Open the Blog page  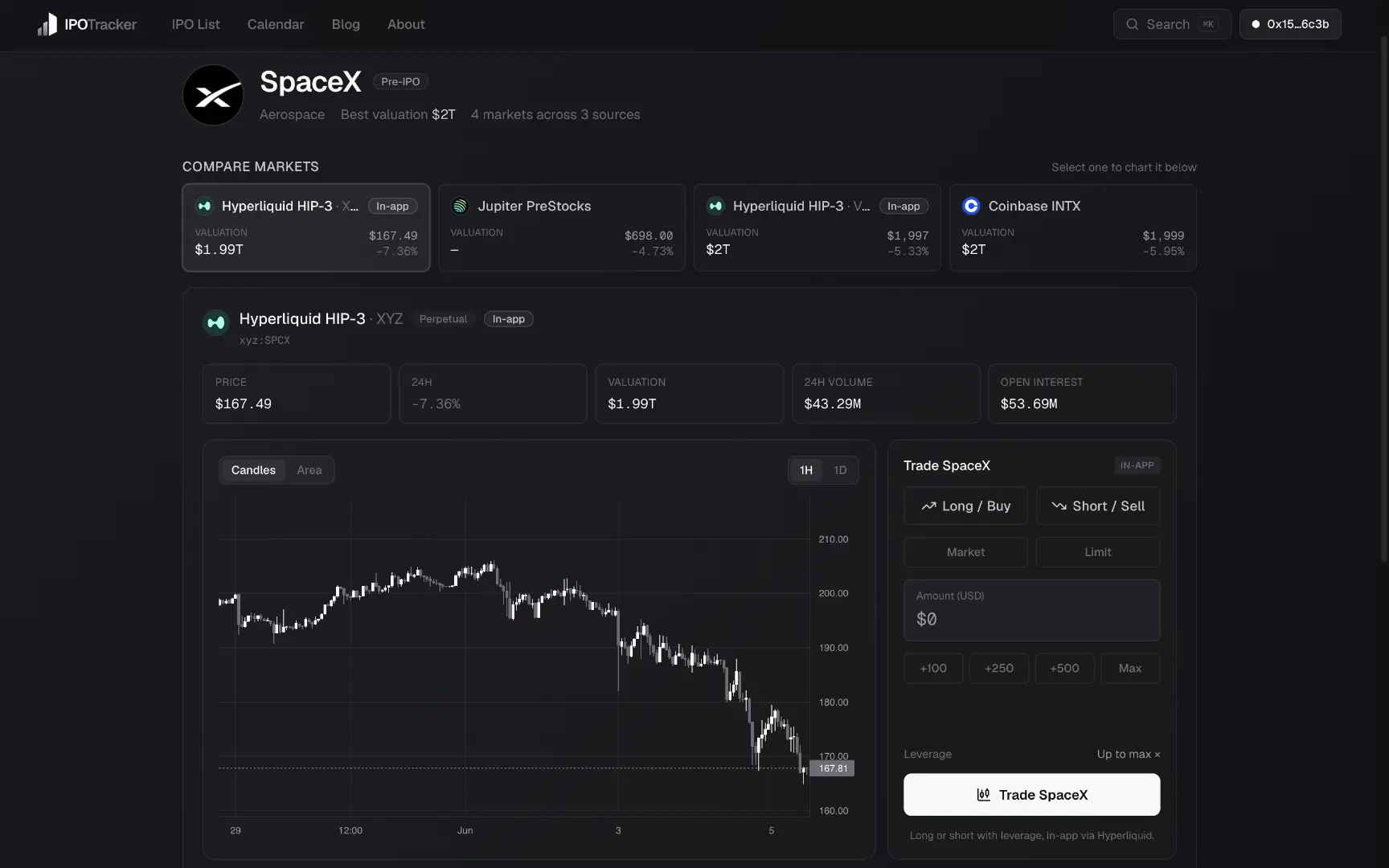point(346,24)
